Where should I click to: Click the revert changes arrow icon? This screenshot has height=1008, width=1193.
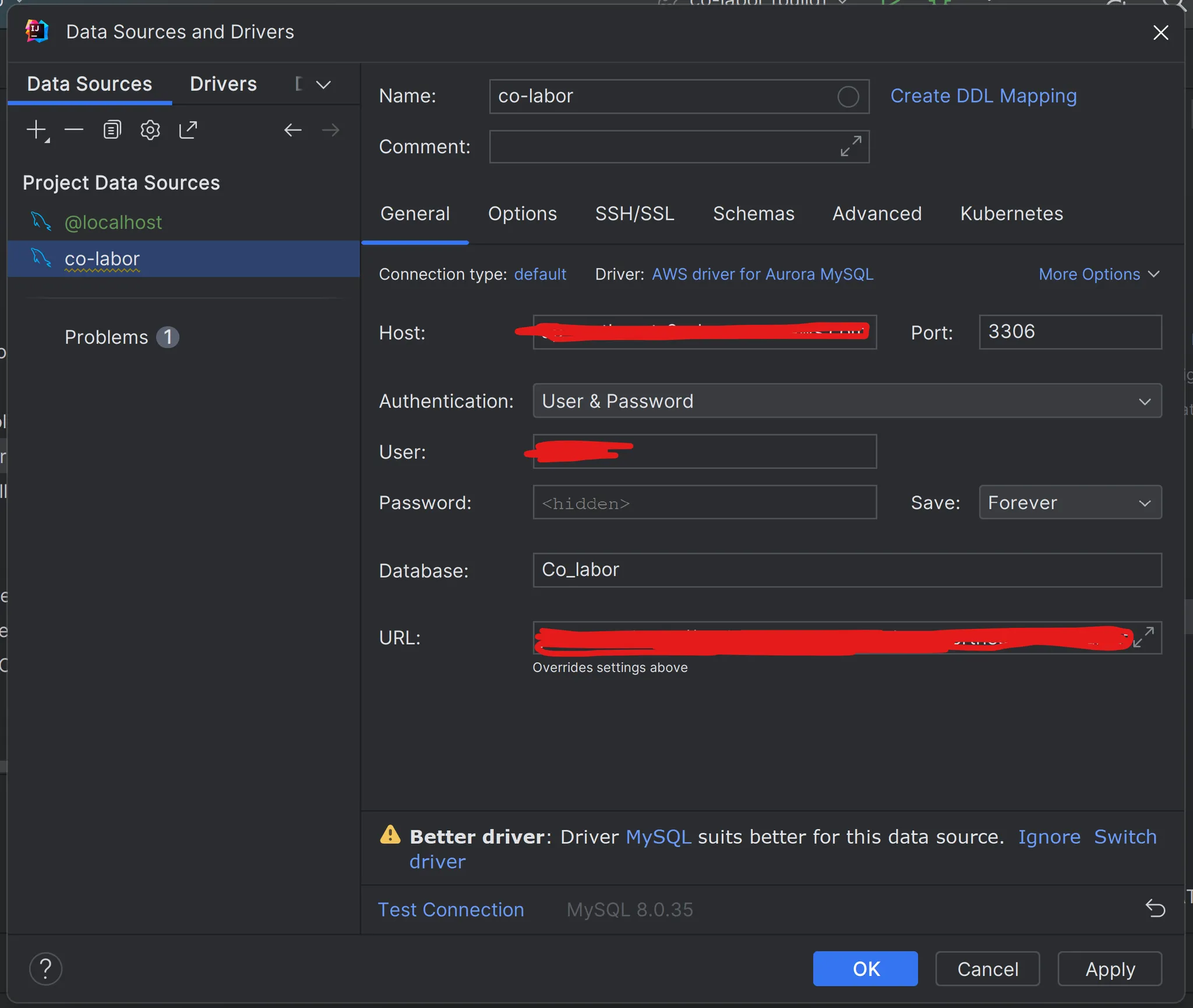[x=1155, y=908]
